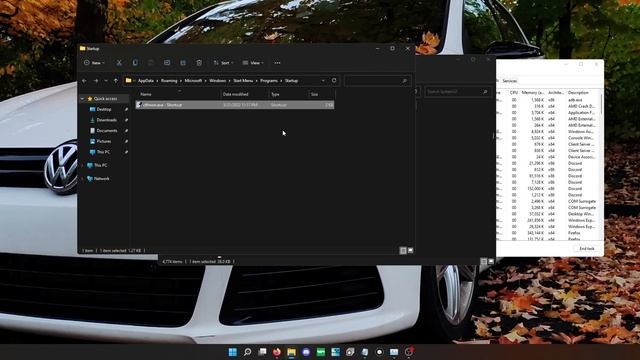
Task: Sort Task Manager by Memory column
Action: 533,93
